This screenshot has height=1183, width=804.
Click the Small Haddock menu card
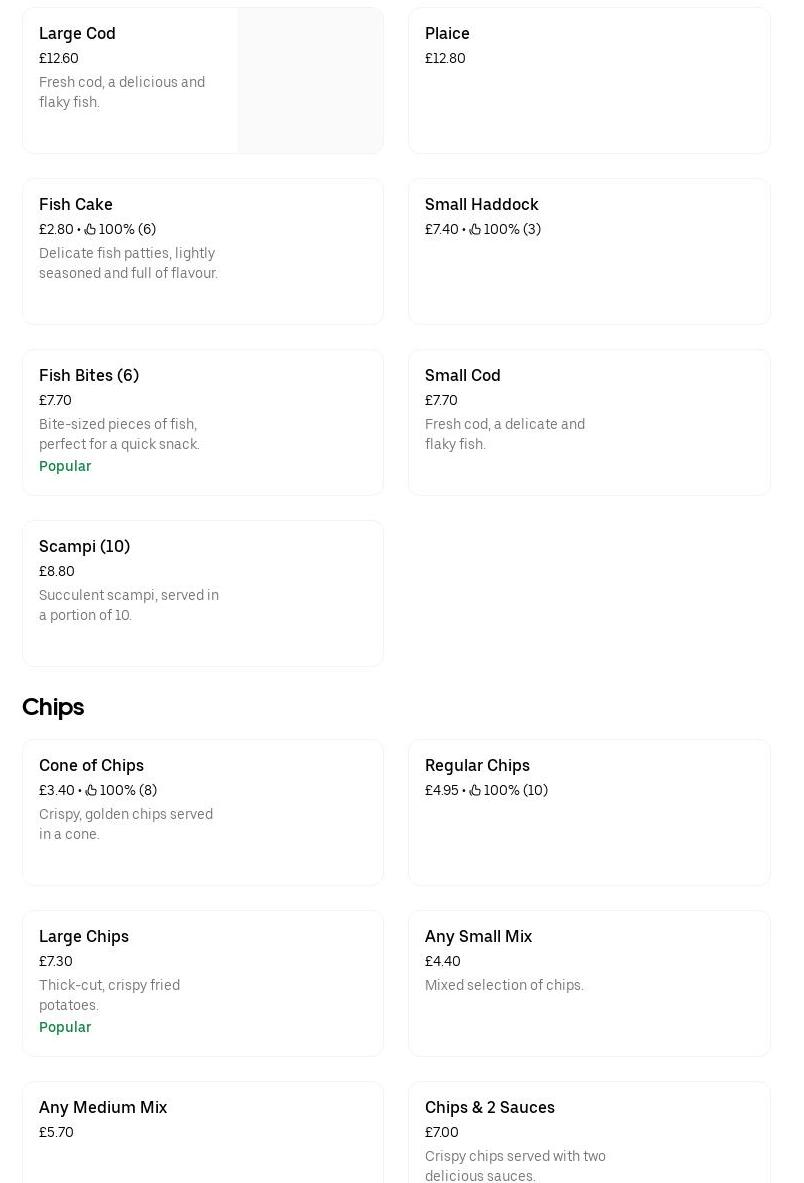(x=589, y=251)
